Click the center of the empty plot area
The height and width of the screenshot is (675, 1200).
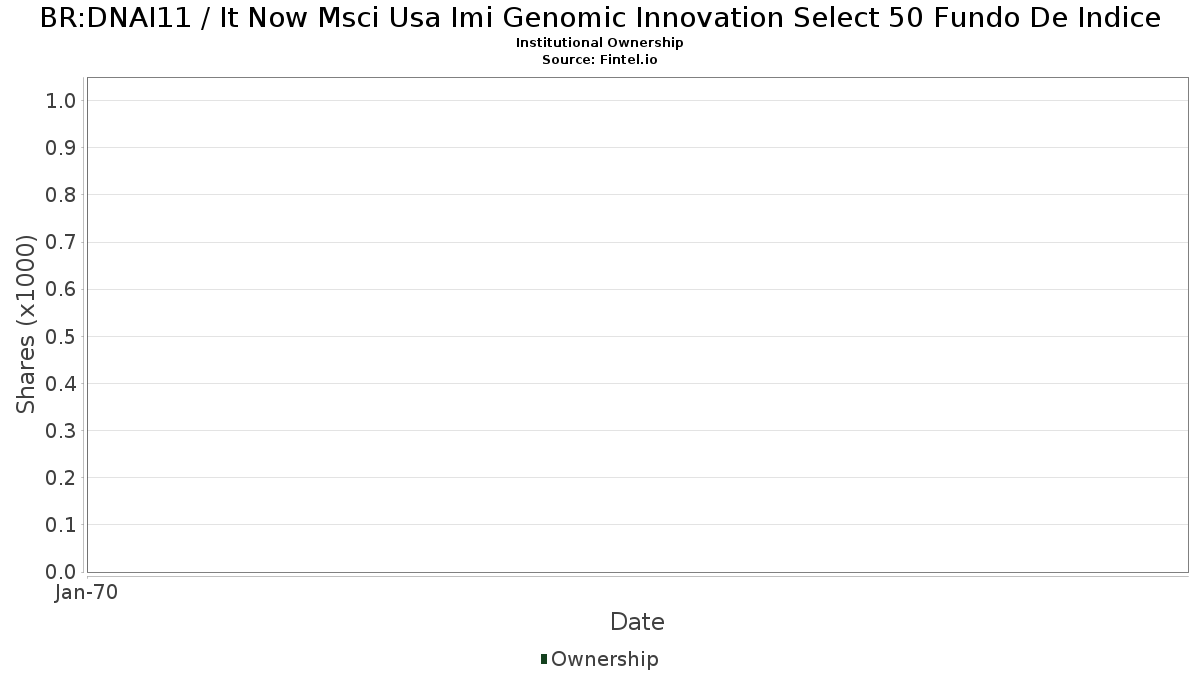[637, 325]
